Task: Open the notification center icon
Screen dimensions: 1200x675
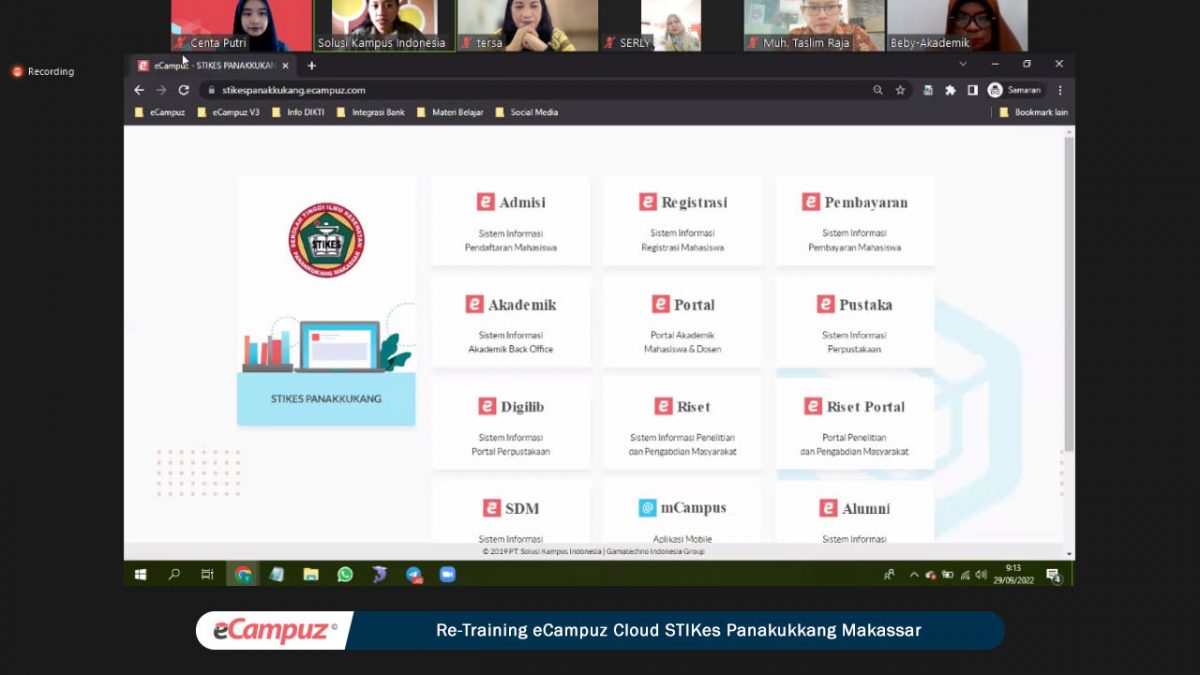Action: [1052, 574]
